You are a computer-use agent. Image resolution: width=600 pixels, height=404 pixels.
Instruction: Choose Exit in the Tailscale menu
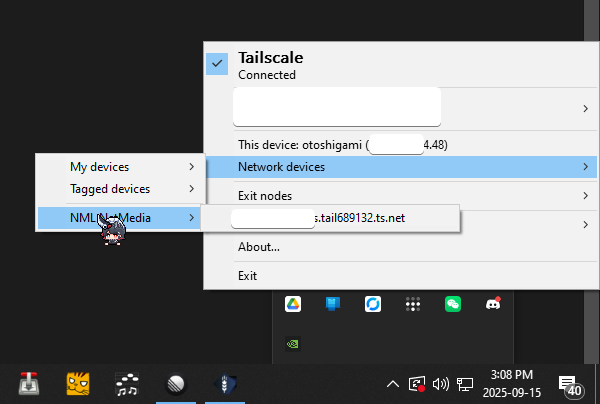(401, 276)
